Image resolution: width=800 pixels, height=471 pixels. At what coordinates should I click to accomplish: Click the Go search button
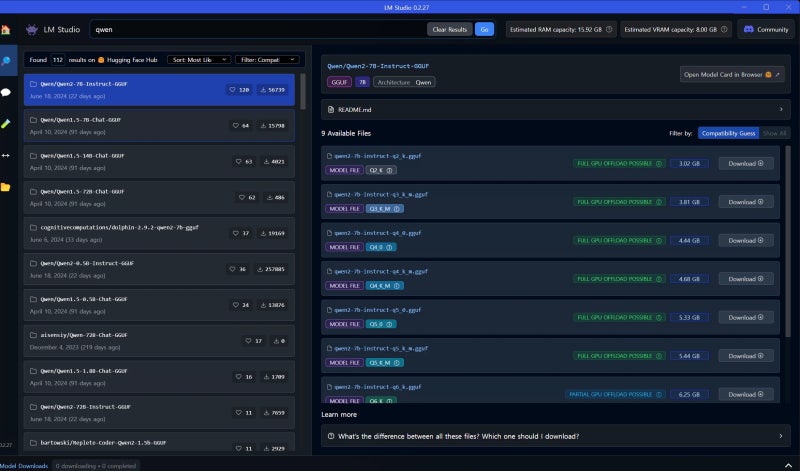[484, 30]
